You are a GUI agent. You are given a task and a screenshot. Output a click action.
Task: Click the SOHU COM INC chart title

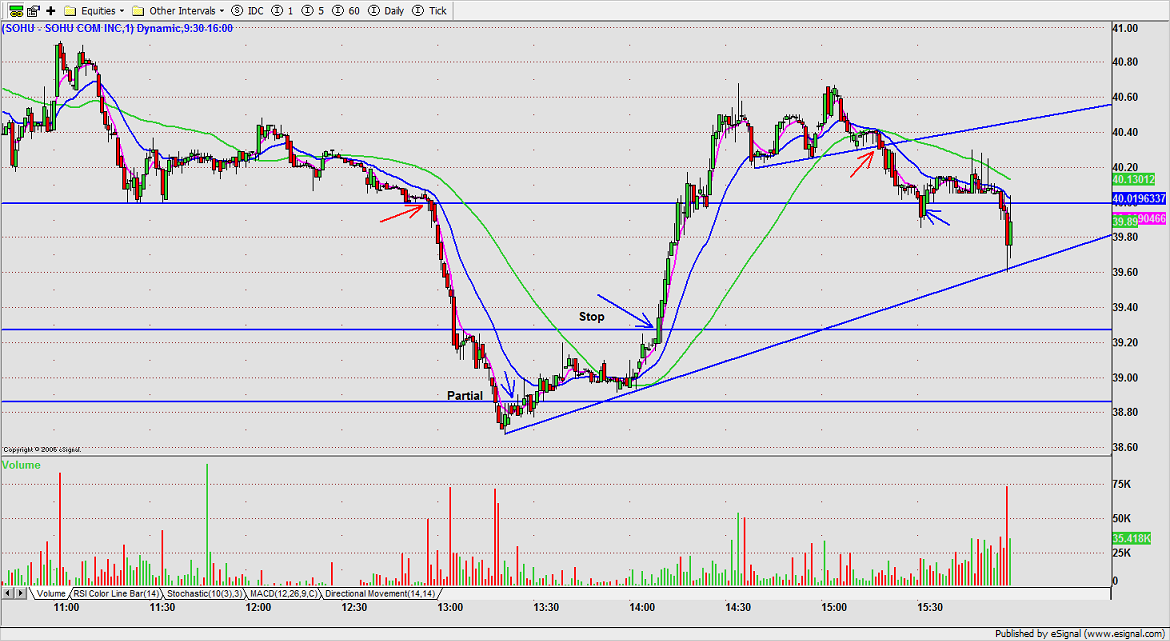coord(117,28)
